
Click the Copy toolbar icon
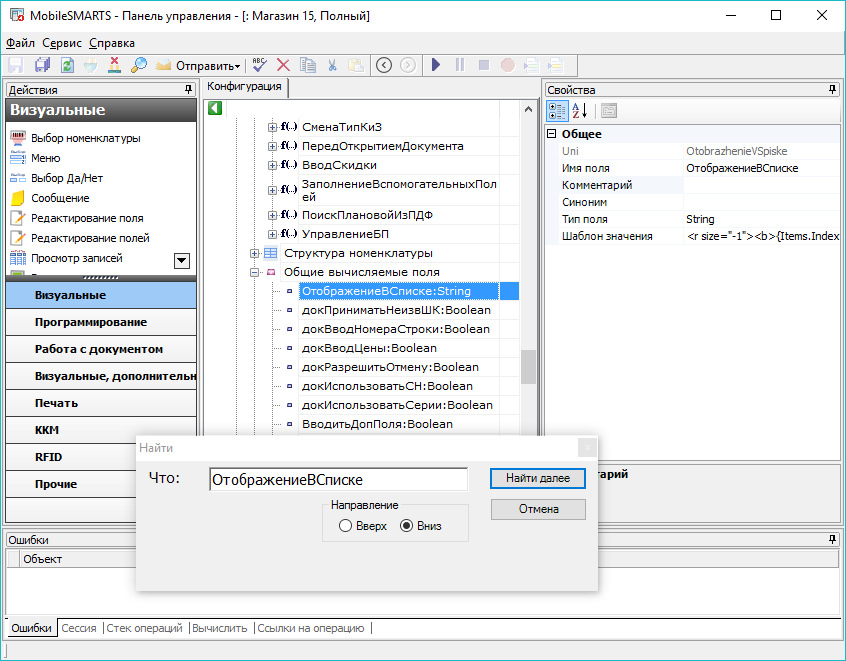308,65
